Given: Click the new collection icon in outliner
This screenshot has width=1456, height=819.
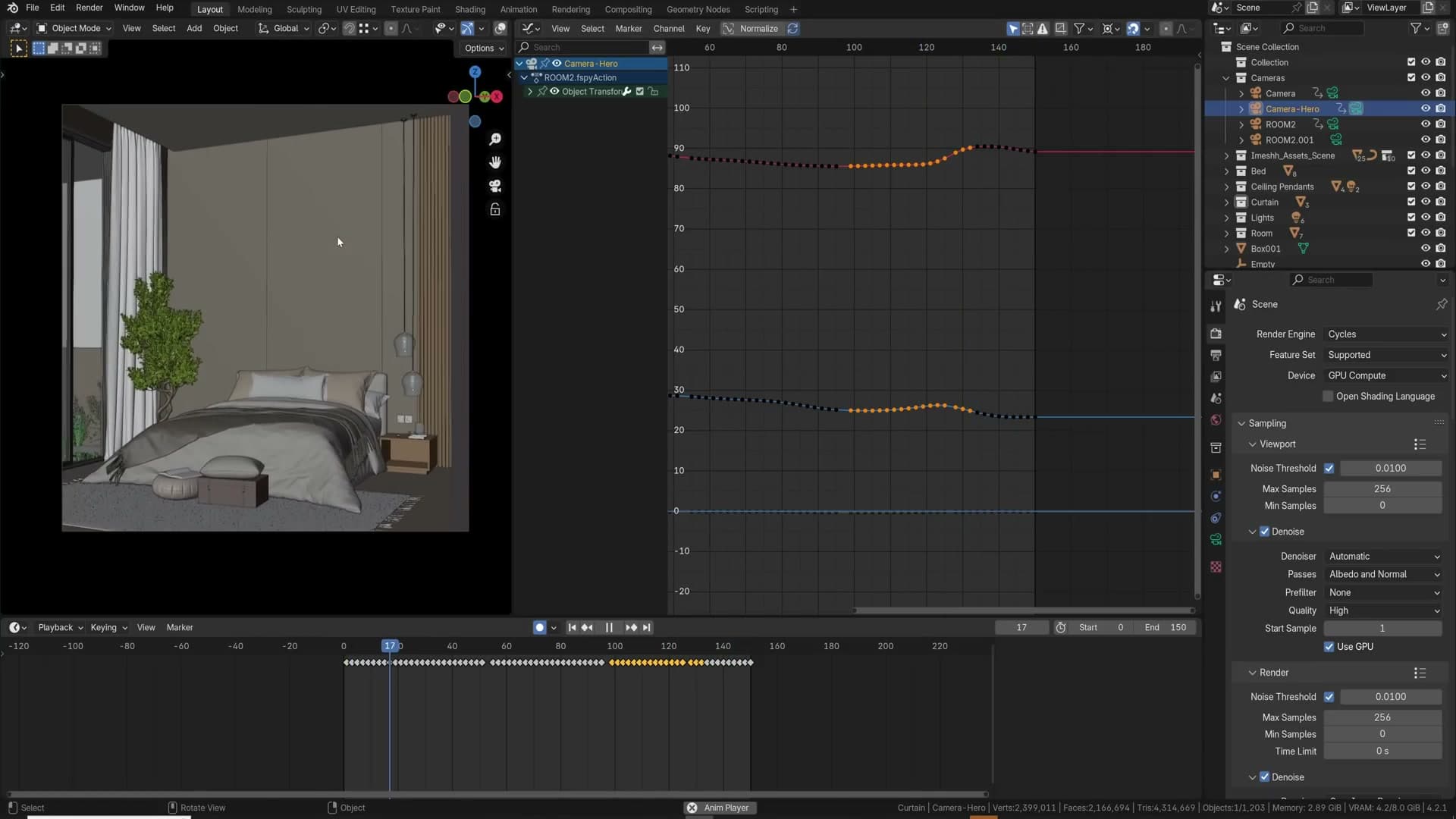Looking at the screenshot, I should tap(1442, 28).
